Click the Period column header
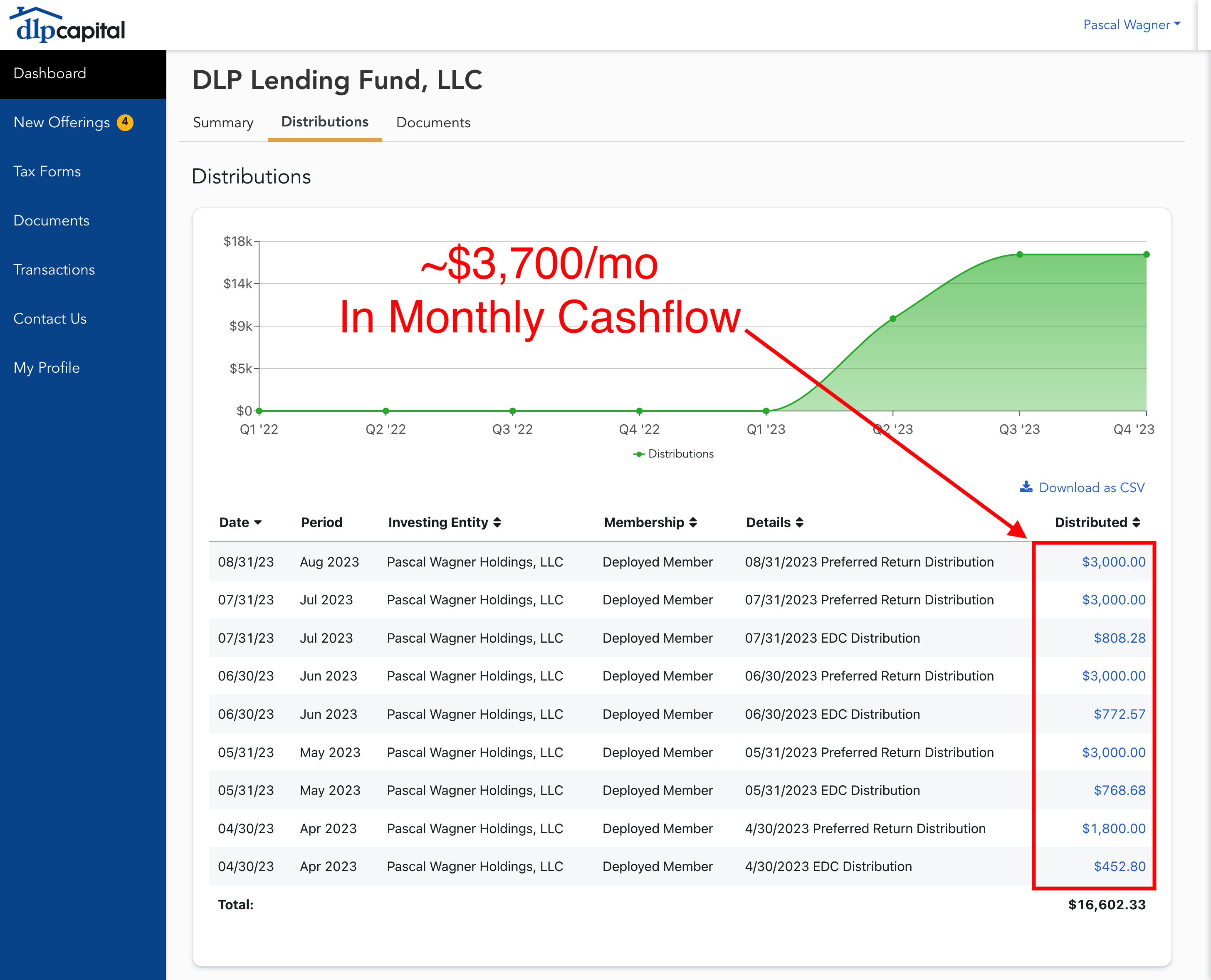1211x980 pixels. [x=321, y=523]
